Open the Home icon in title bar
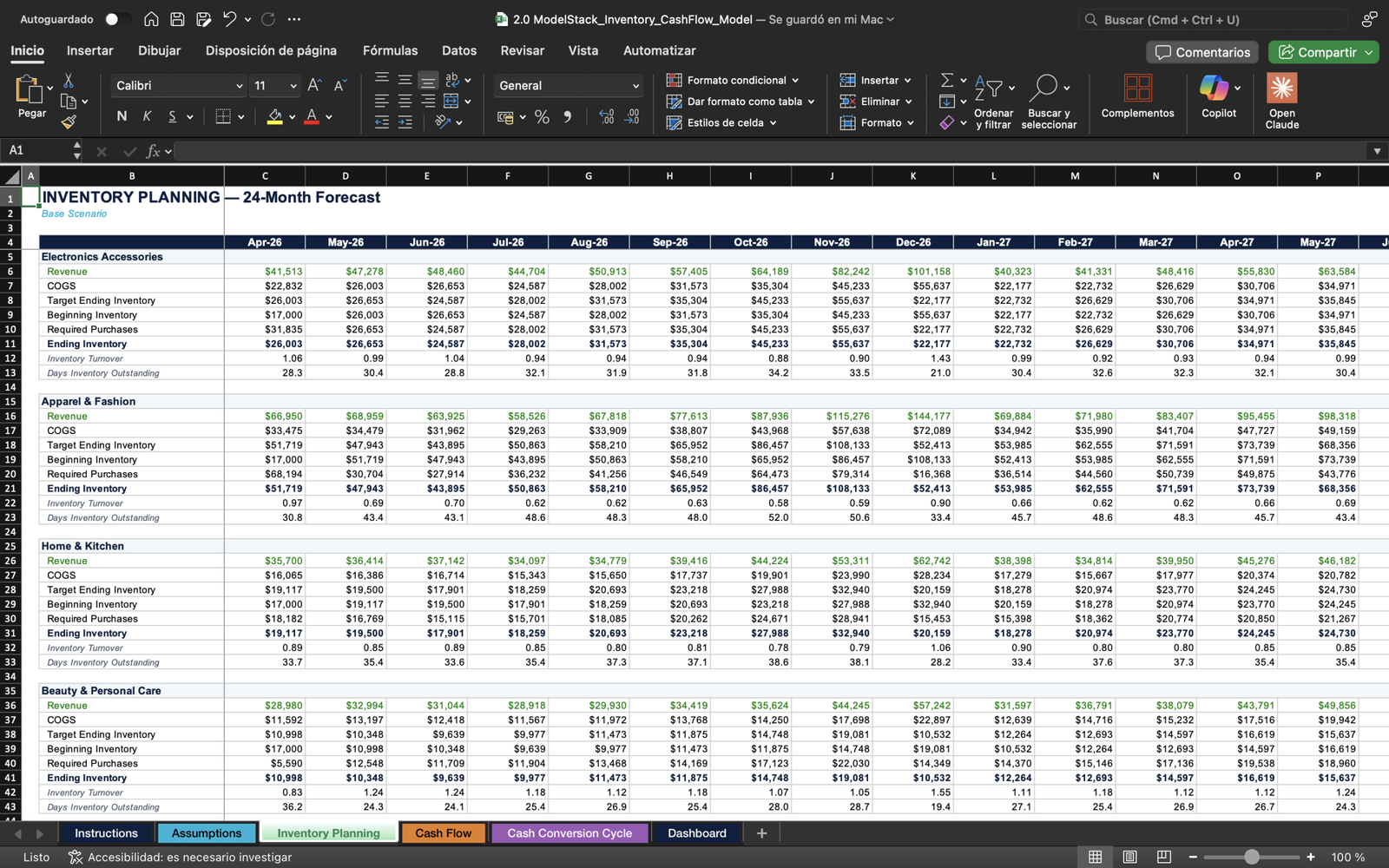Screen dimensions: 1389x868 (x=151, y=19)
